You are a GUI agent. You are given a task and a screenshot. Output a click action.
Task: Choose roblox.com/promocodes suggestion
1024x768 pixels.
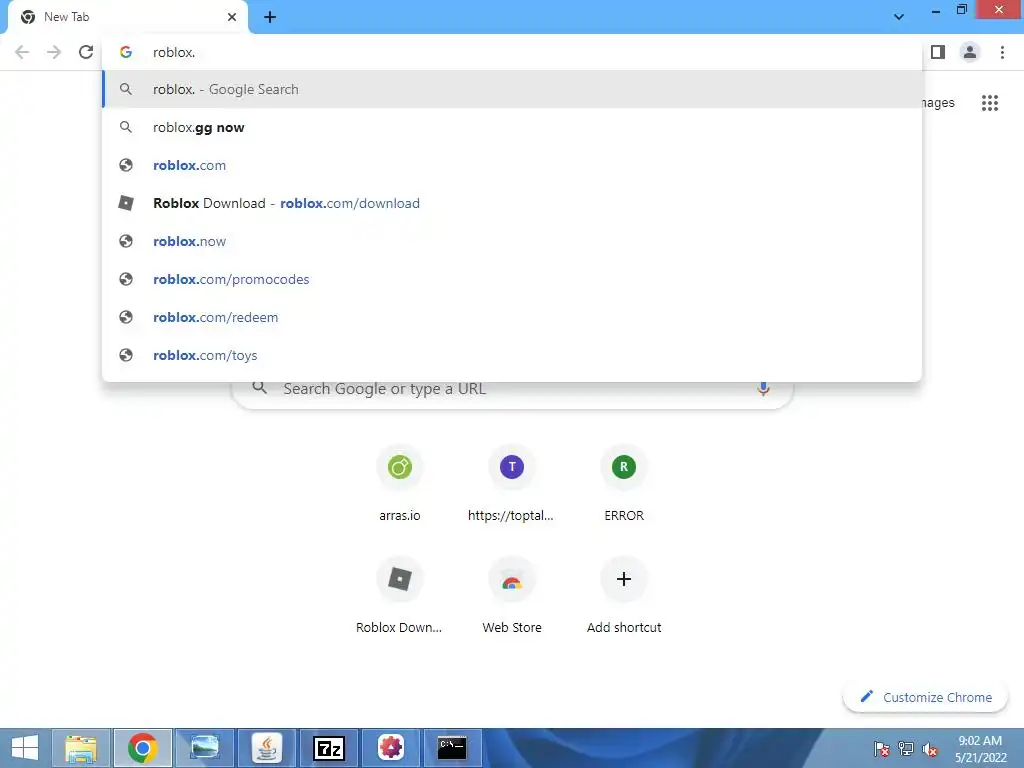(512, 279)
